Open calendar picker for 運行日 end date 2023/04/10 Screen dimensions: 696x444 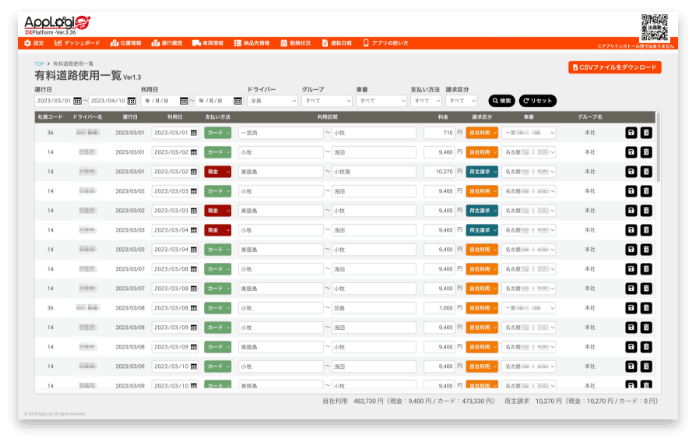point(132,101)
